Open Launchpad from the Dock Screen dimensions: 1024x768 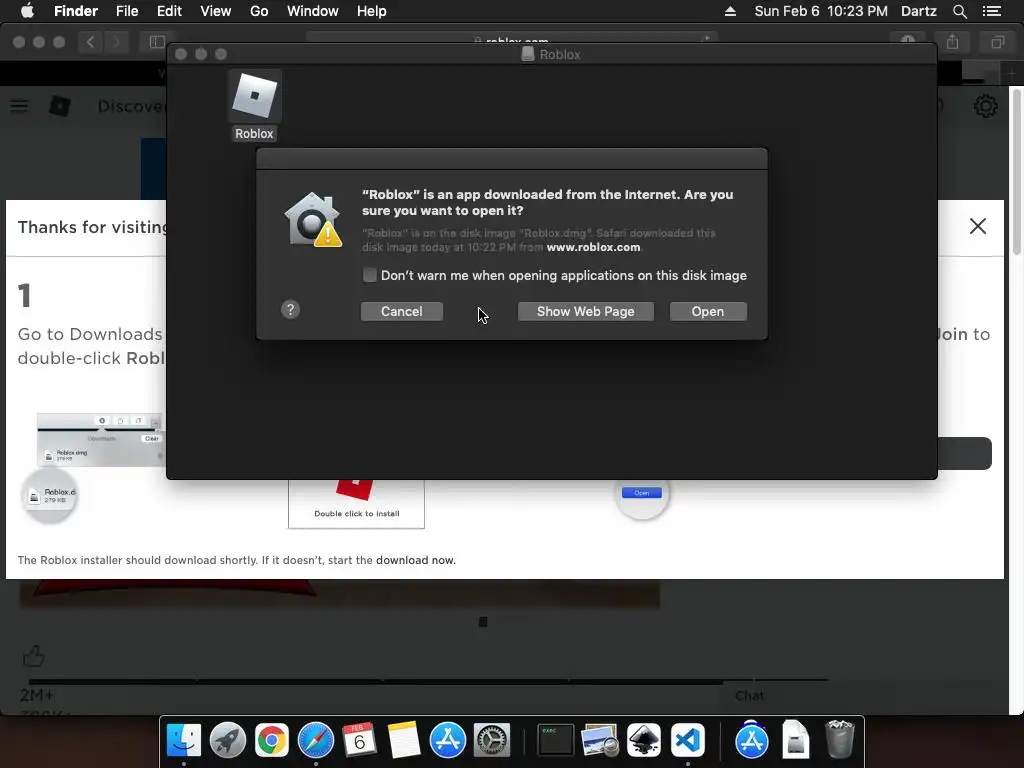227,740
